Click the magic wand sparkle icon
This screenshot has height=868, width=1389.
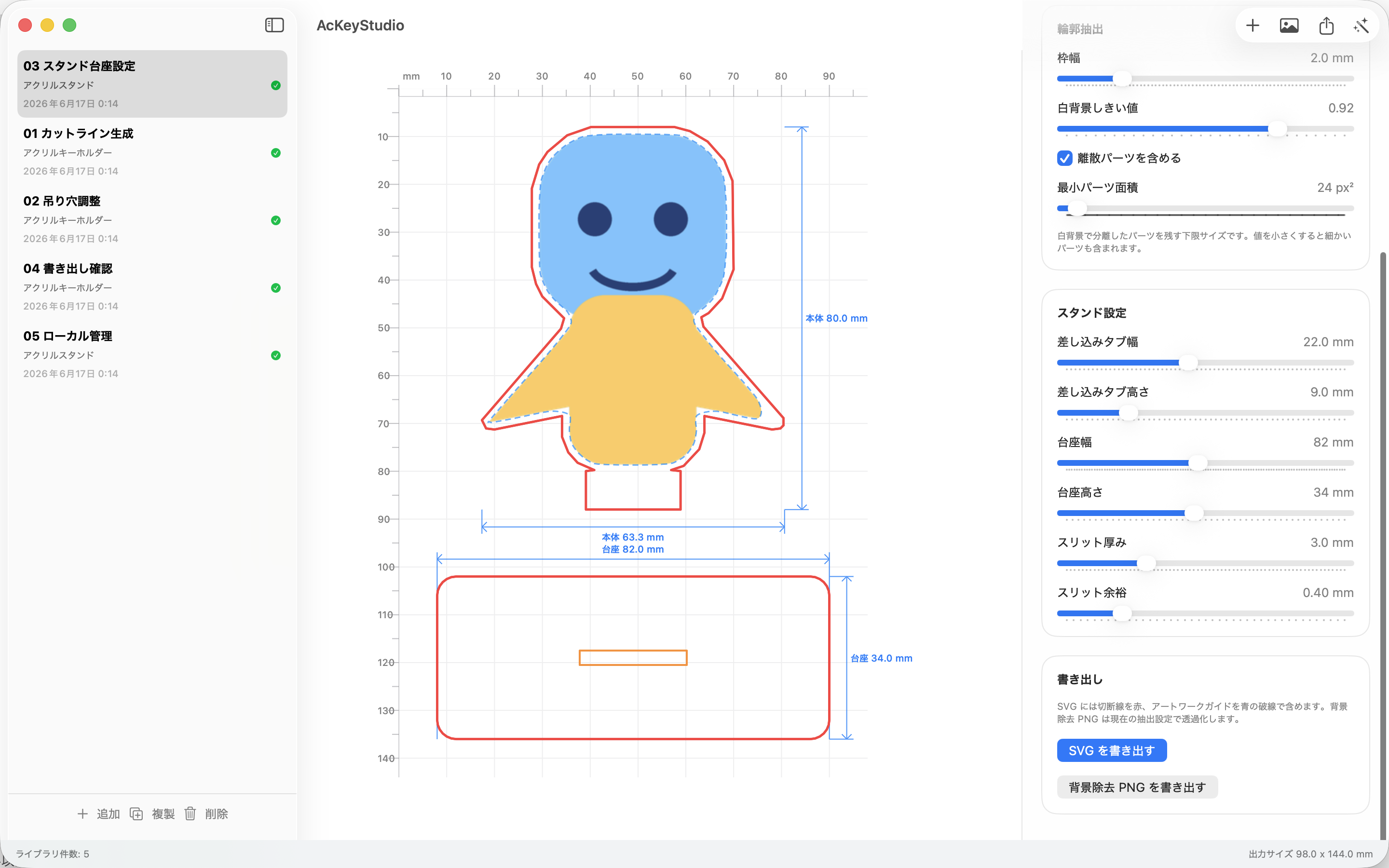(x=1361, y=25)
